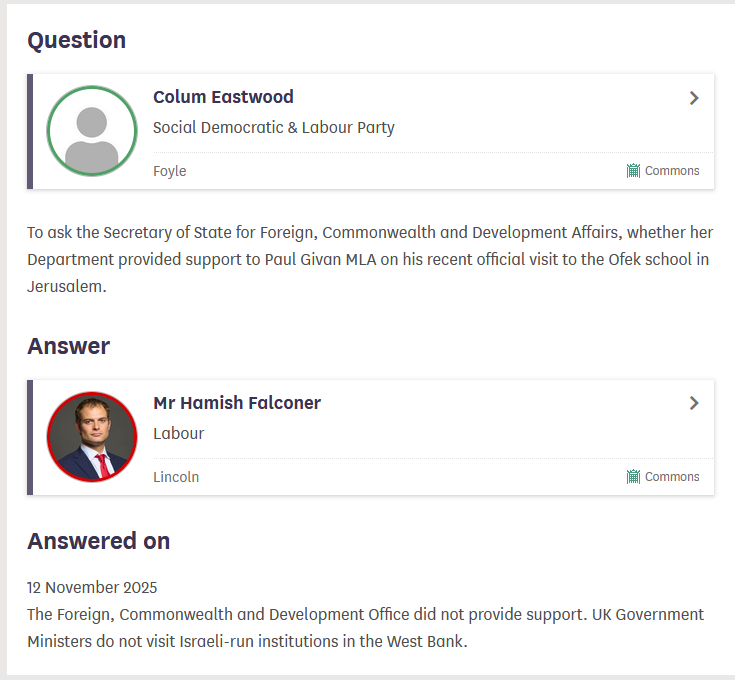Click the portcullis icon in Colum Eastwood's card
This screenshot has height=680, width=735.
point(633,171)
